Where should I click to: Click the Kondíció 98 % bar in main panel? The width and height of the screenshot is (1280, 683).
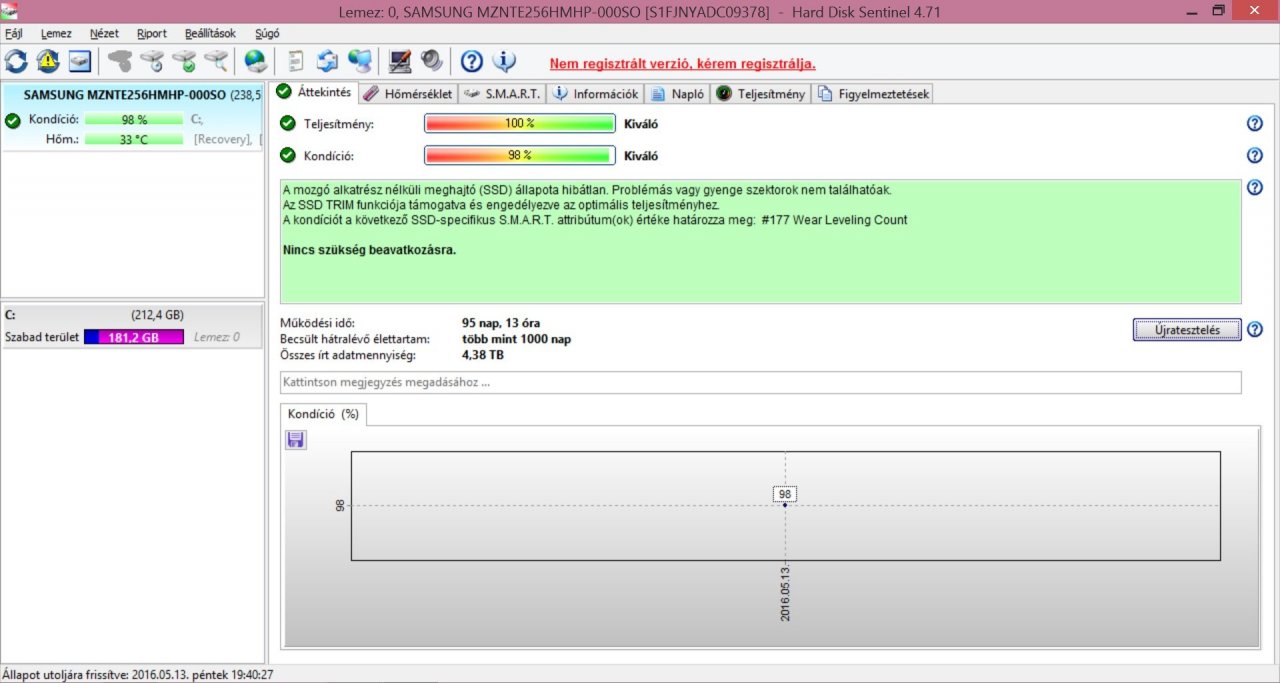[x=519, y=156]
